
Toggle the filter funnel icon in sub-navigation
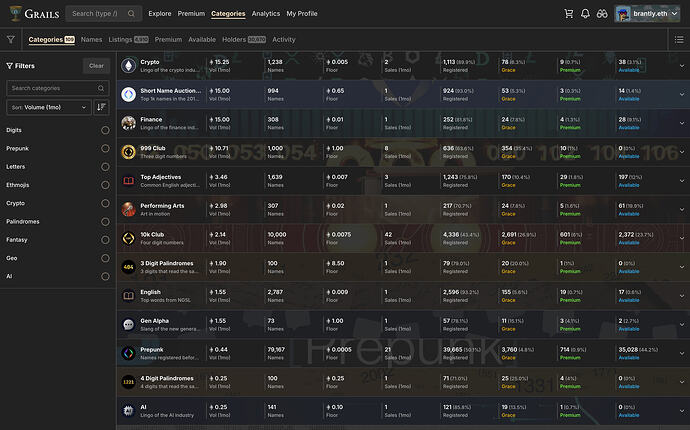coord(10,40)
